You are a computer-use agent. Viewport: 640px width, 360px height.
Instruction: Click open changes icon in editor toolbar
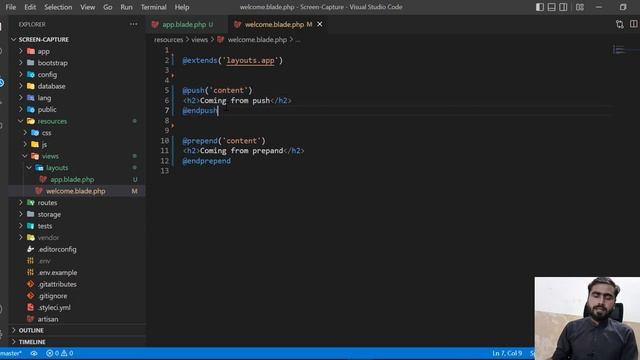pos(620,24)
